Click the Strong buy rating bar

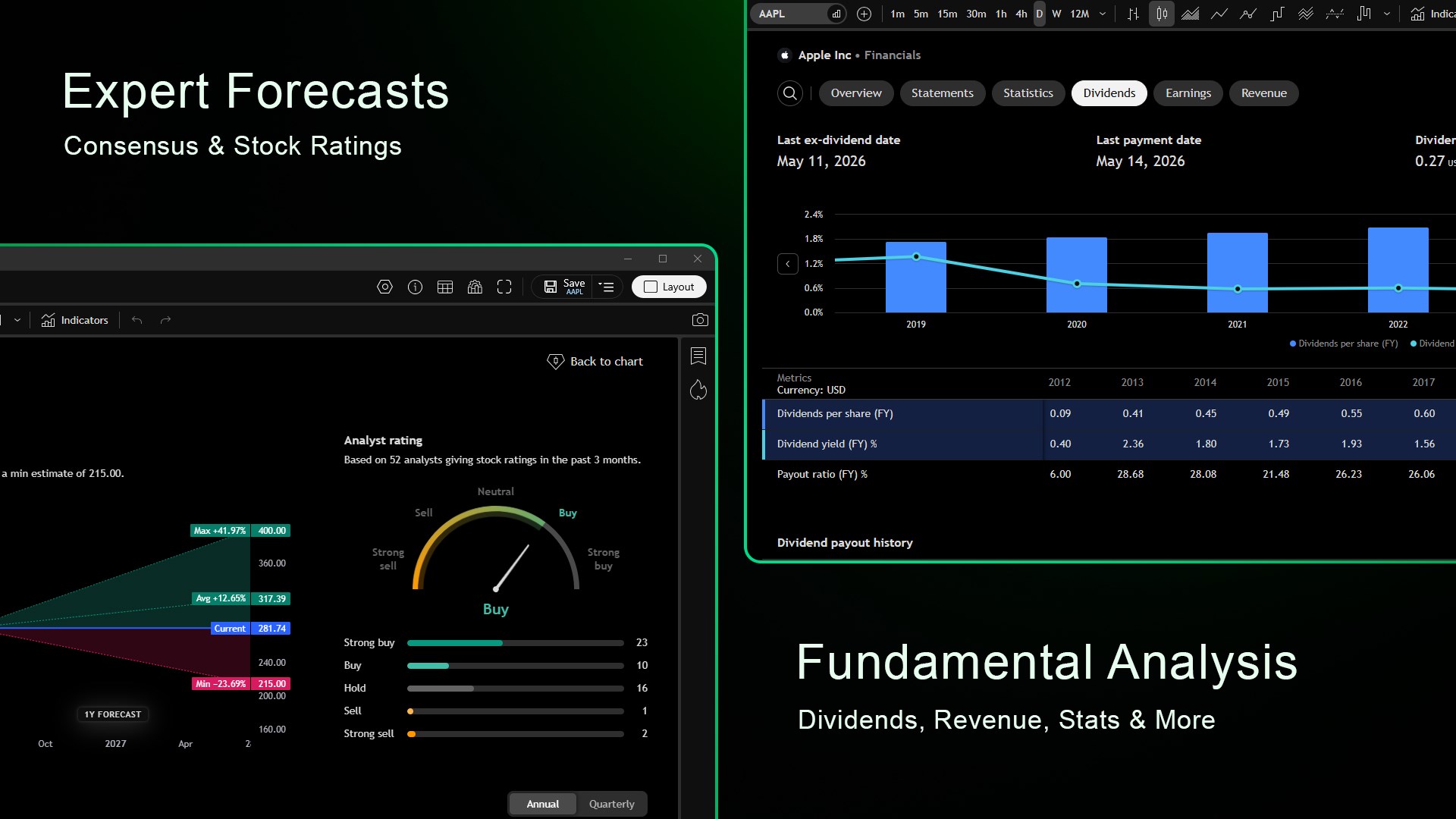[516, 643]
